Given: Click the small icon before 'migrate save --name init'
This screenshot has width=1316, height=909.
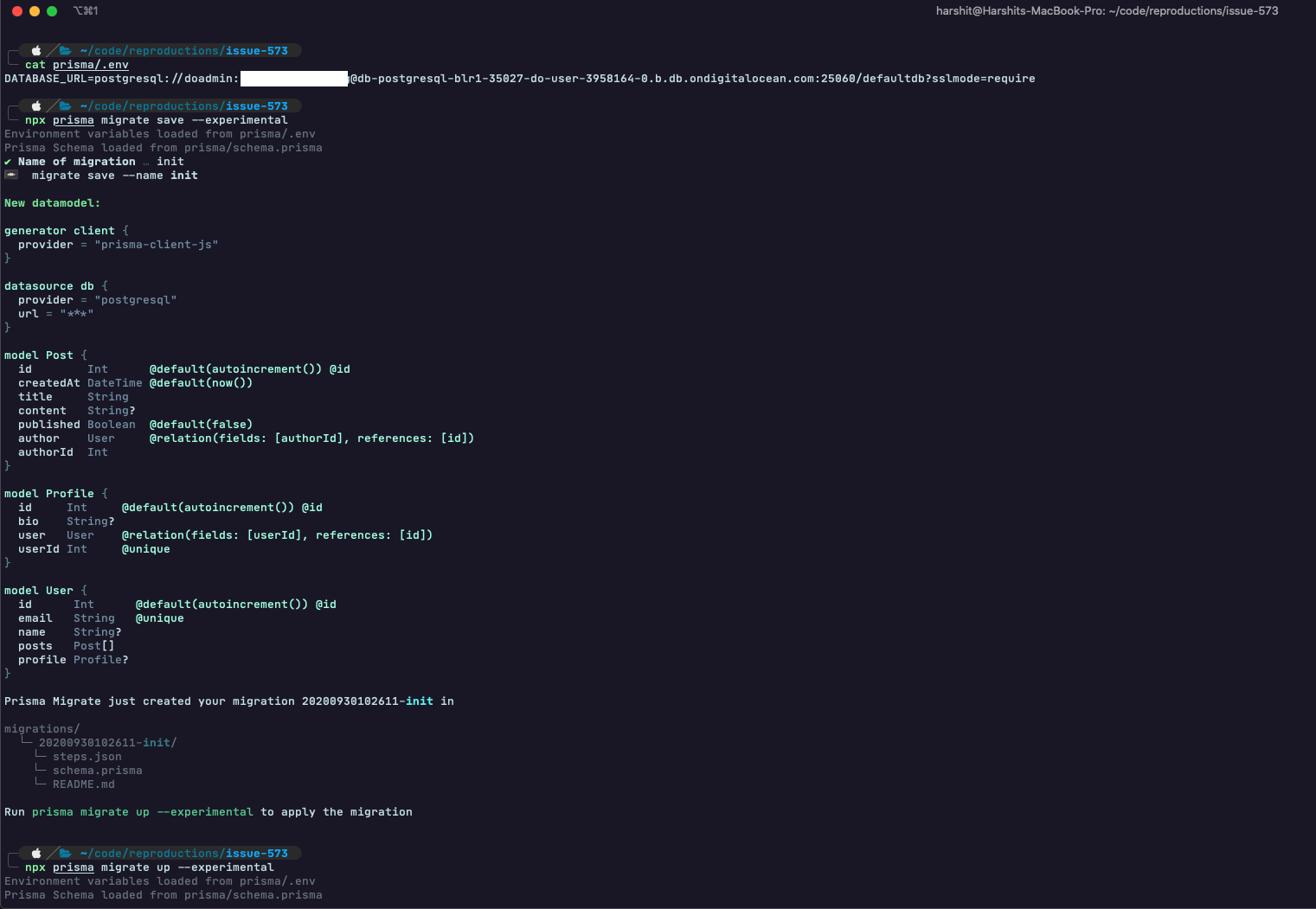Looking at the screenshot, I should click(x=10, y=175).
